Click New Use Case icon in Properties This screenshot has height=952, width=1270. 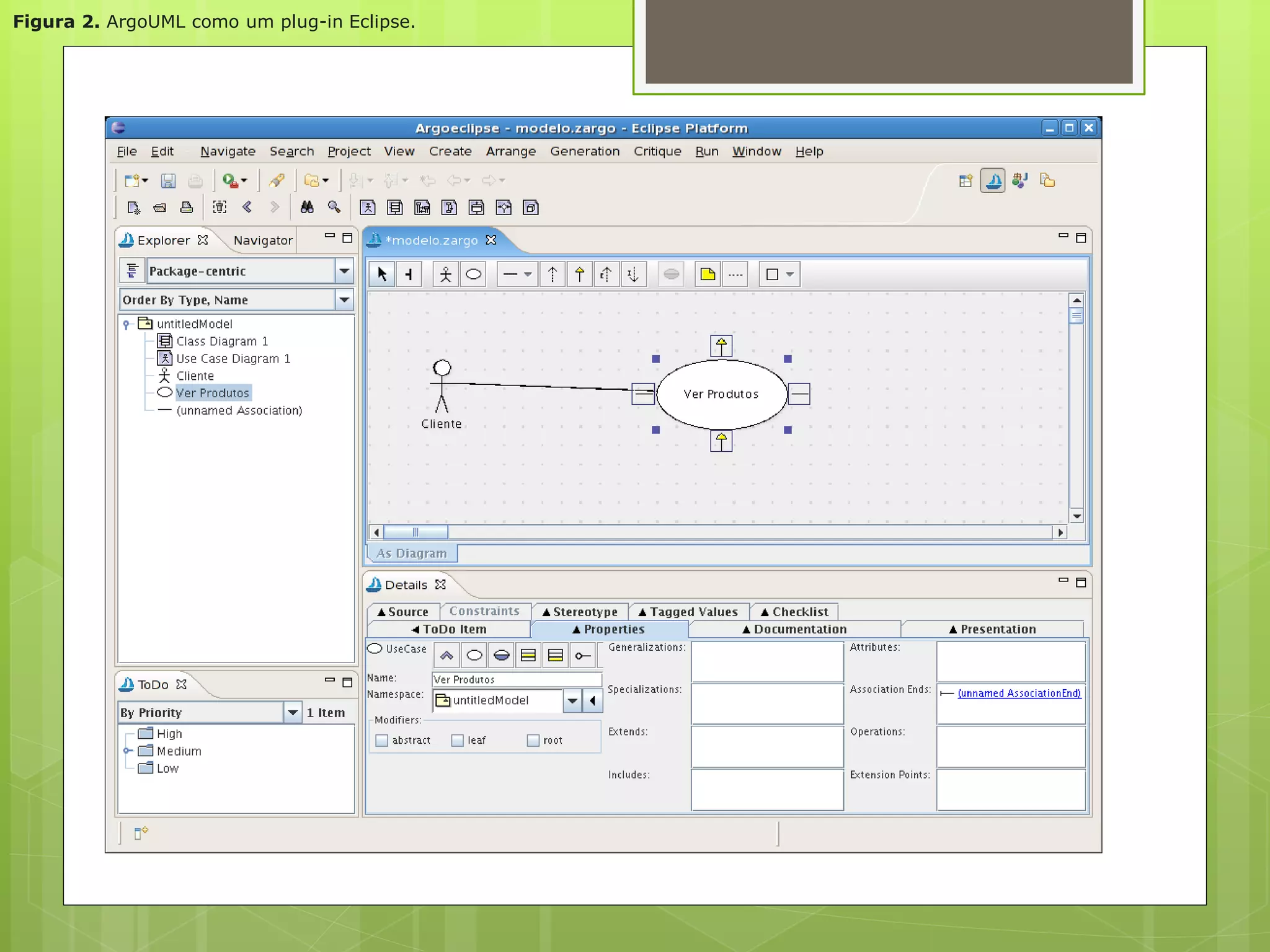pyautogui.click(x=474, y=655)
